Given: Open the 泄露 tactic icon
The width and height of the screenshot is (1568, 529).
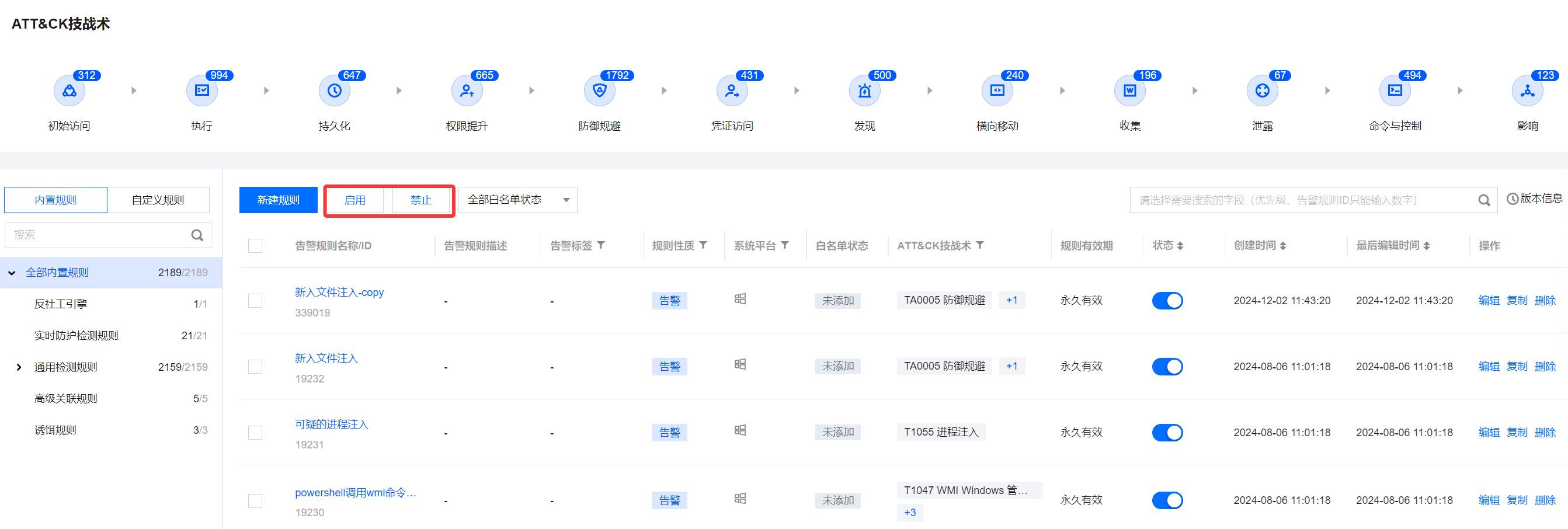Looking at the screenshot, I should point(1263,91).
